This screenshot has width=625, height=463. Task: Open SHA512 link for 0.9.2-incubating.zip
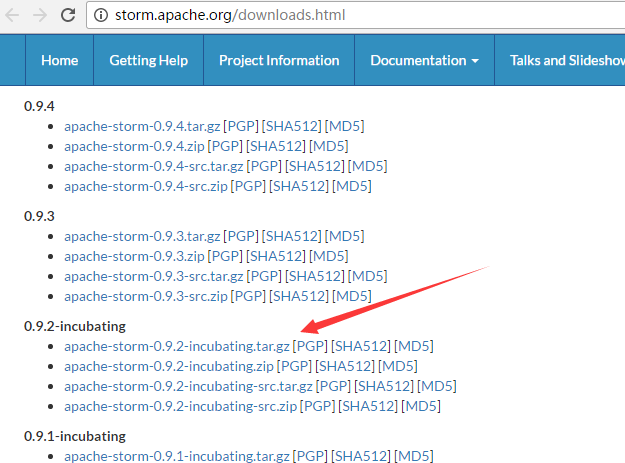click(x=345, y=366)
